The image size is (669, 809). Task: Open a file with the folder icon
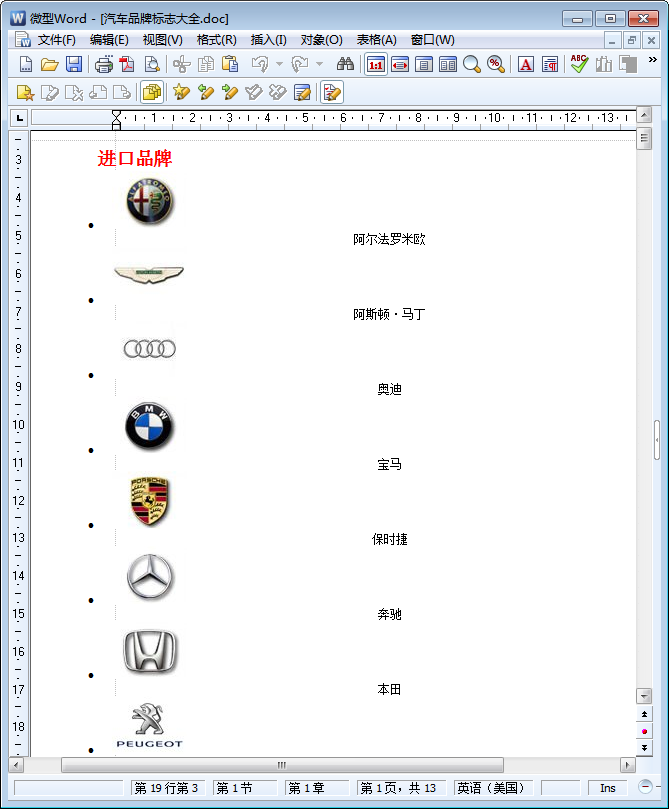tap(50, 64)
